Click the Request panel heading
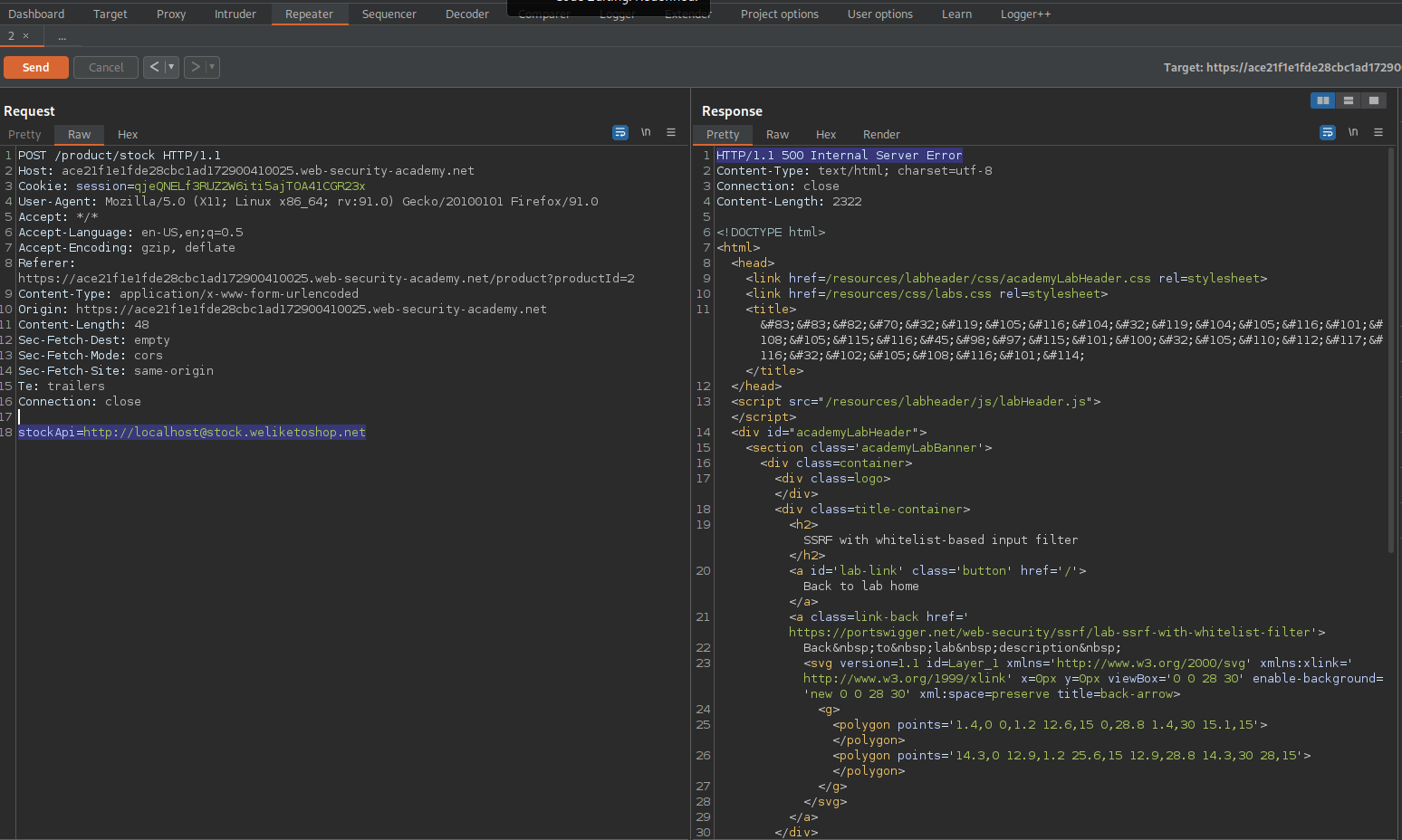This screenshot has height=840, width=1402. click(30, 111)
